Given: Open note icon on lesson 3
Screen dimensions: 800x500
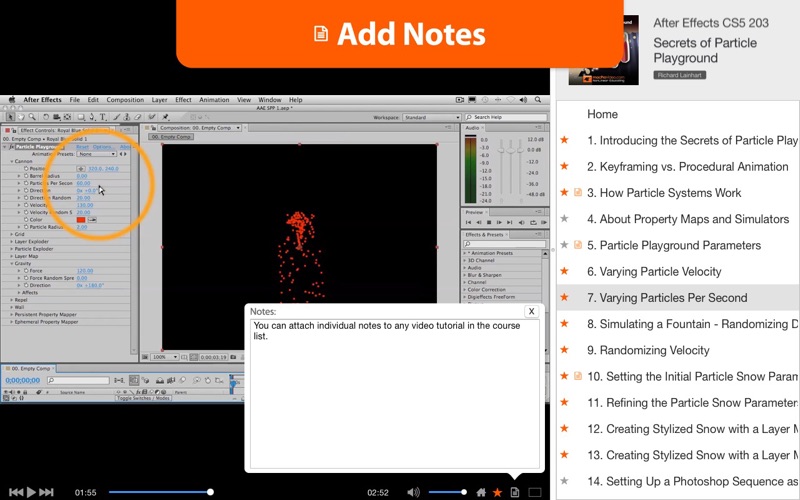Looking at the screenshot, I should [578, 192].
